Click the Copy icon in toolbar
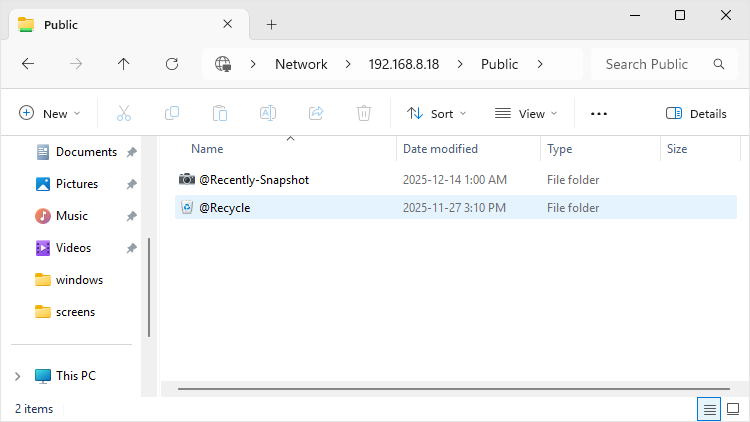This screenshot has height=422, width=750. click(x=172, y=113)
